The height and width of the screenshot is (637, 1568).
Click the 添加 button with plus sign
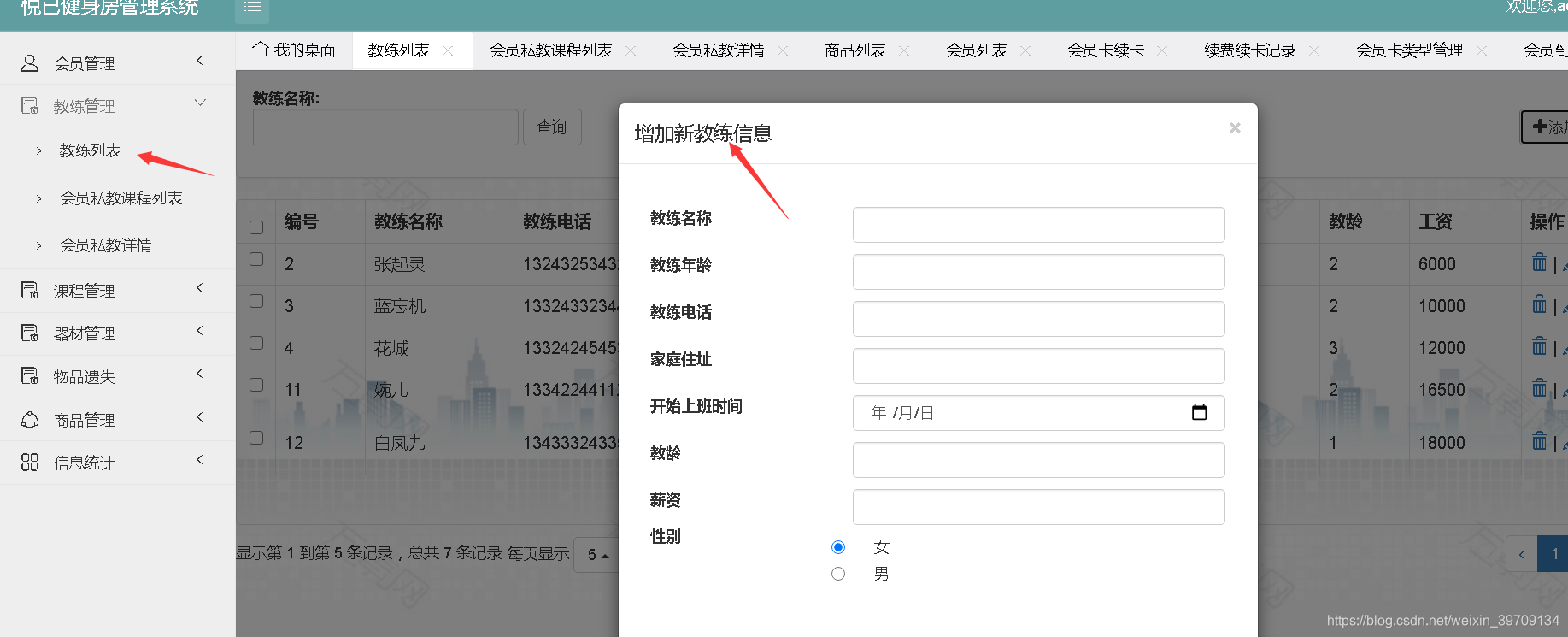click(x=1545, y=127)
